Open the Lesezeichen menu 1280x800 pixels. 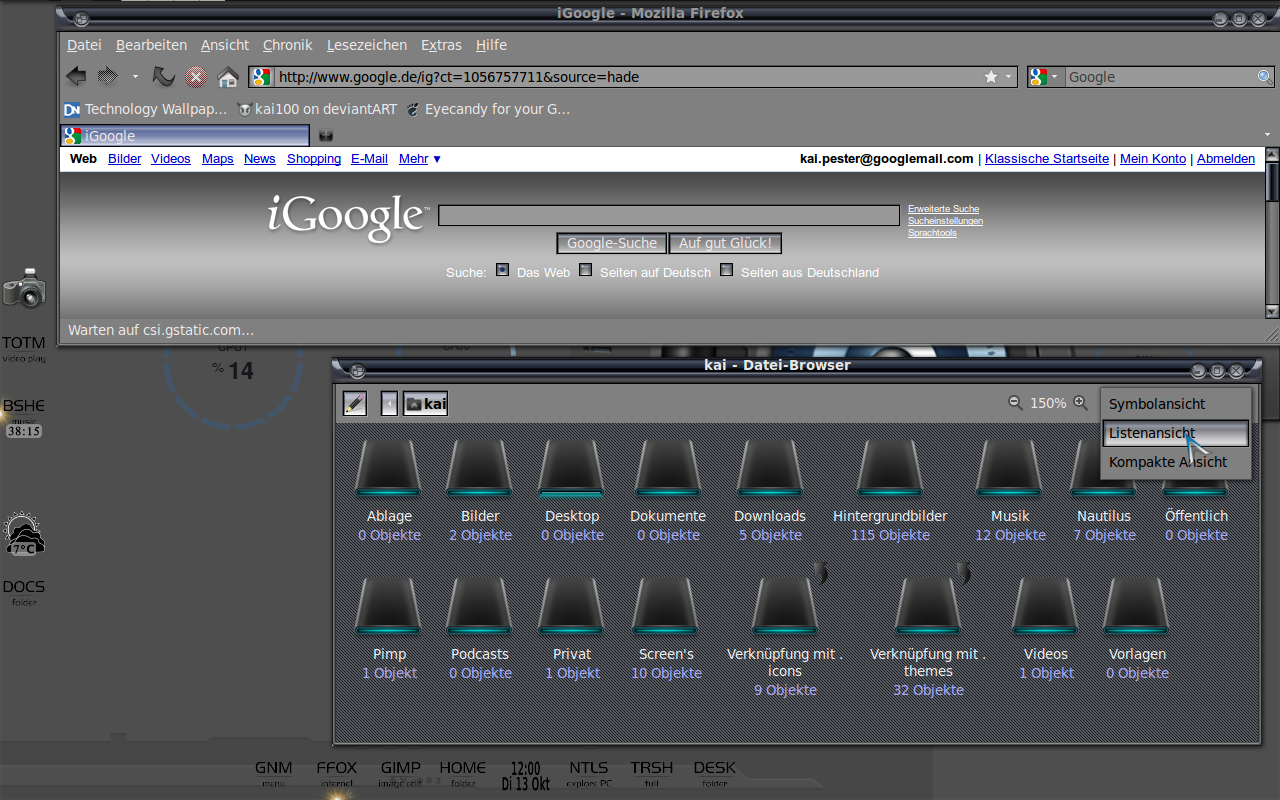(x=367, y=45)
